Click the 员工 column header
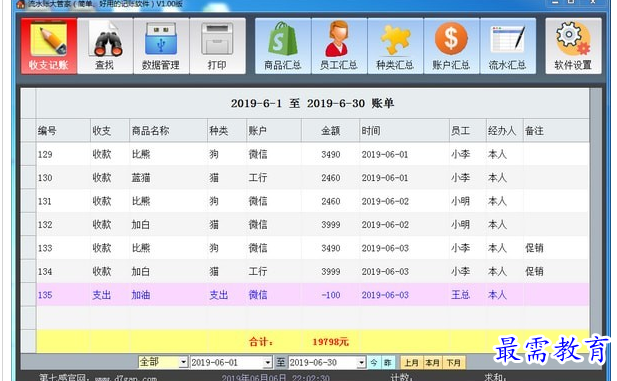617x381 pixels. pos(468,131)
